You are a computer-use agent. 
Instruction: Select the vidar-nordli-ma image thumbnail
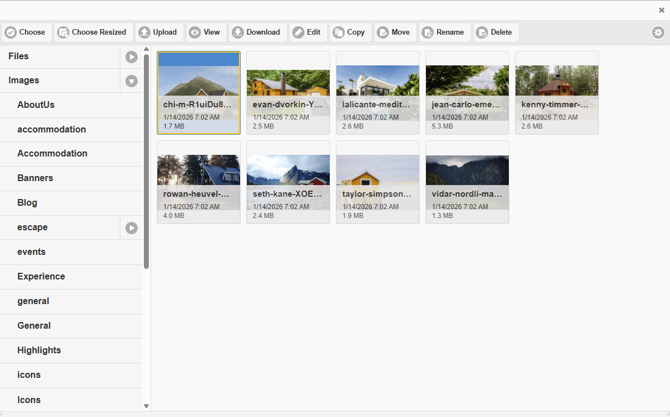(467, 182)
